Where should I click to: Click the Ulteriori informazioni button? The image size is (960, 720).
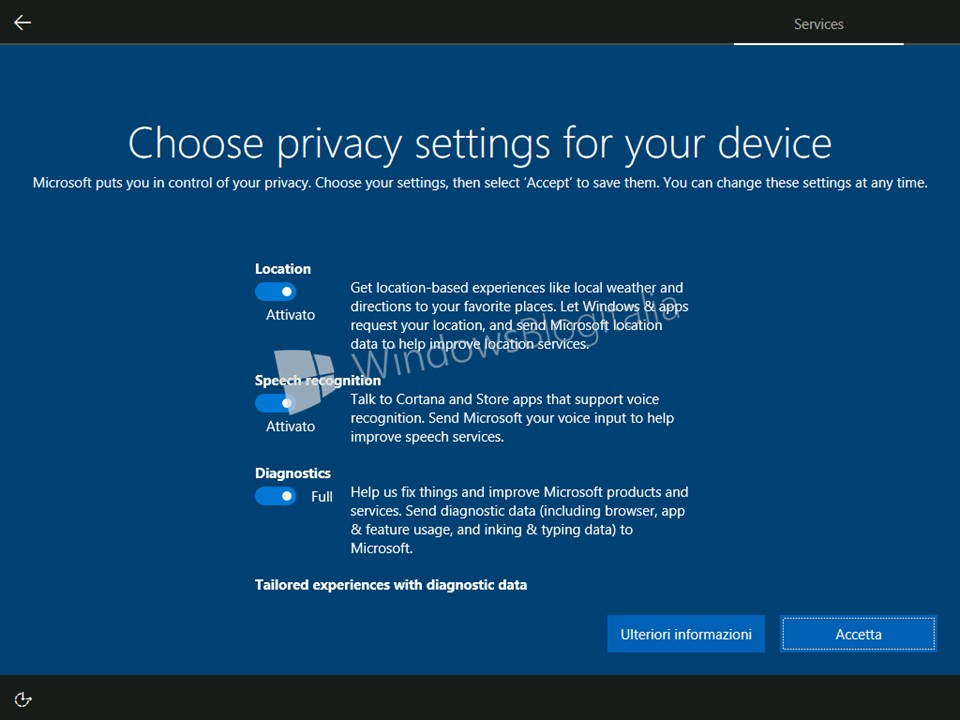pyautogui.click(x=686, y=634)
